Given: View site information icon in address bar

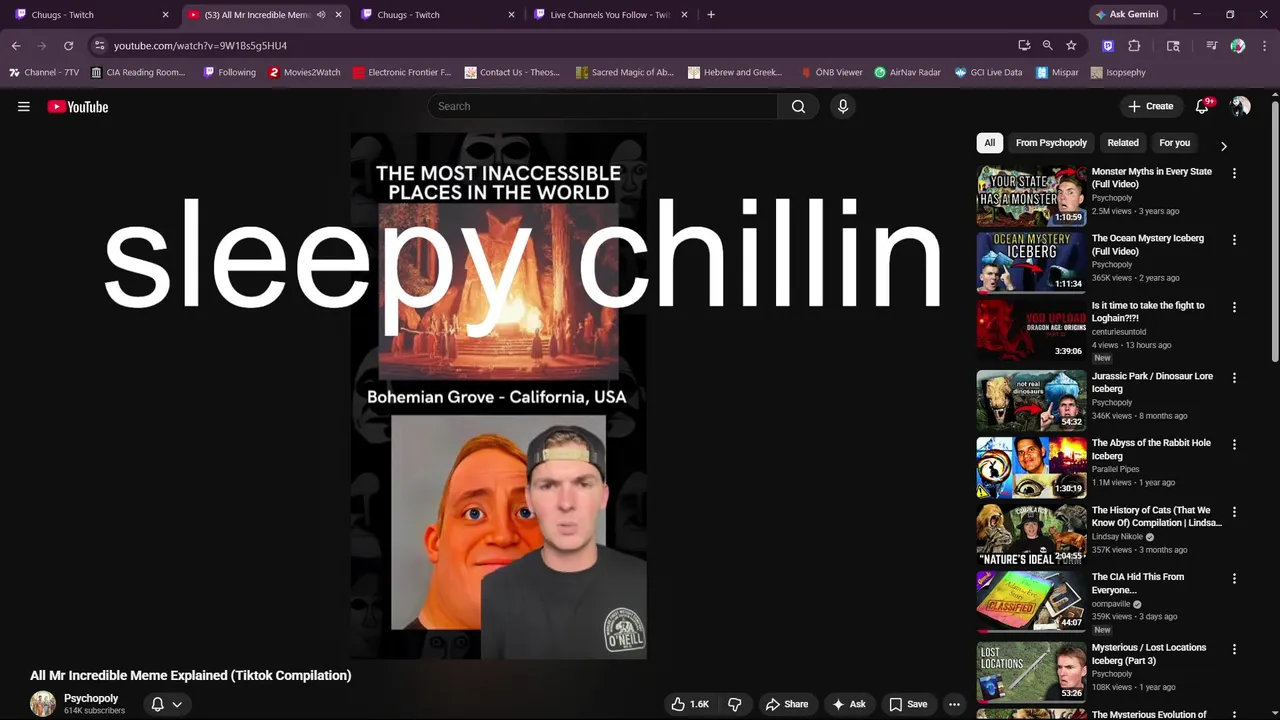Looking at the screenshot, I should coord(99,45).
